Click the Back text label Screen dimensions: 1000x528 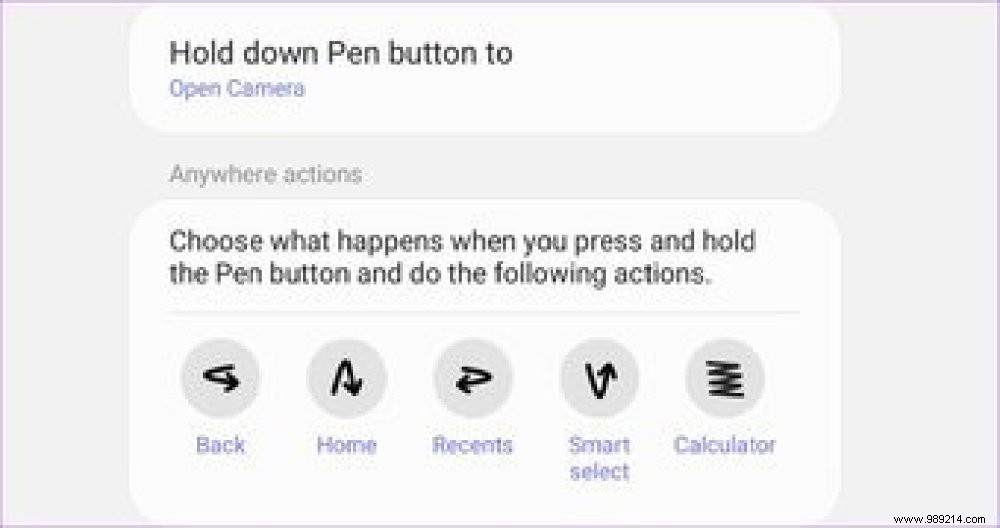[221, 444]
